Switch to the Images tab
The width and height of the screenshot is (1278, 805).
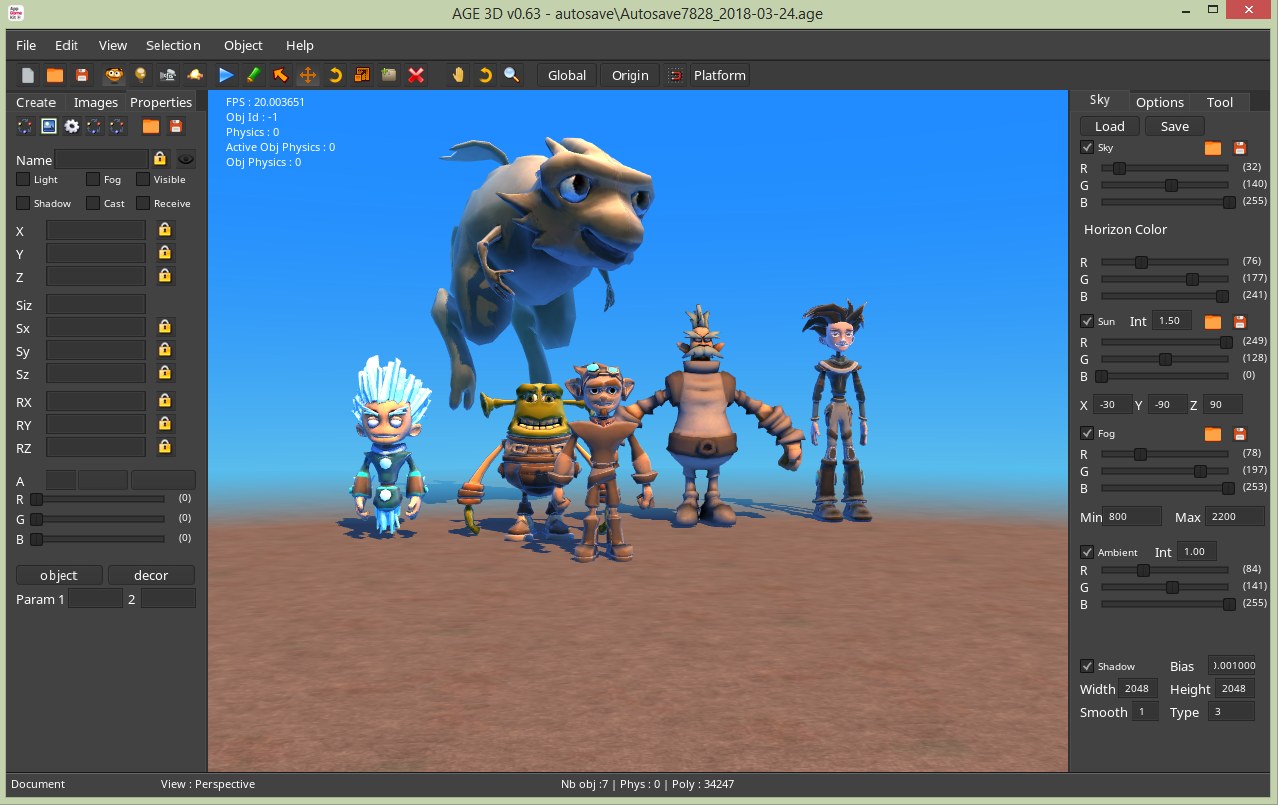click(96, 102)
